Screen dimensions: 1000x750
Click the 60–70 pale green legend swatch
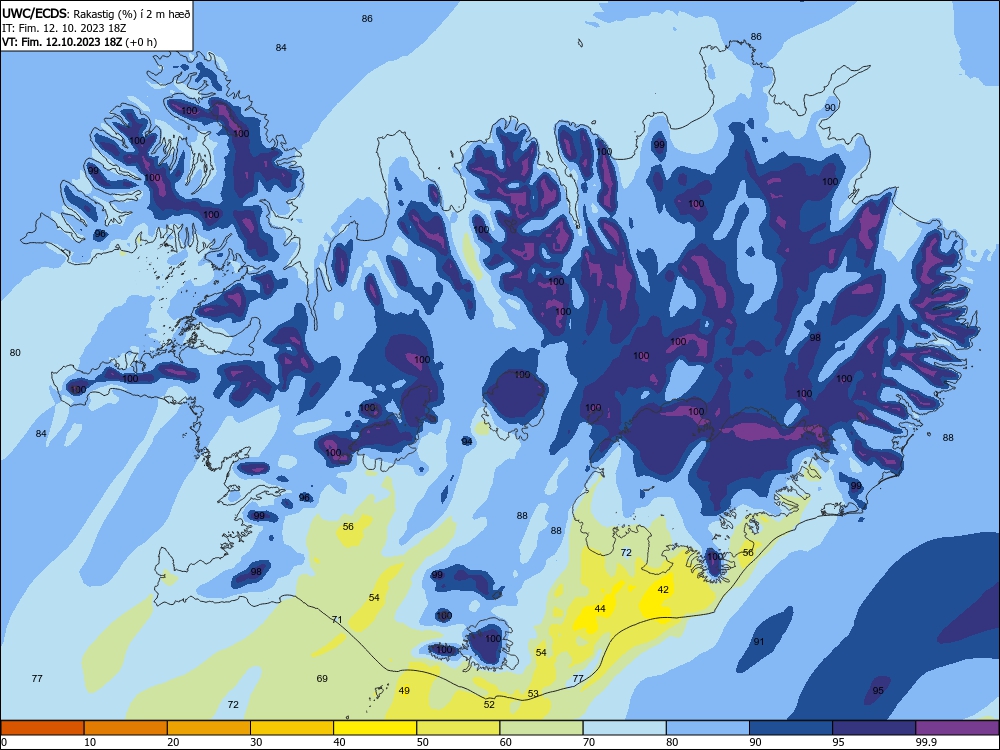point(541,728)
